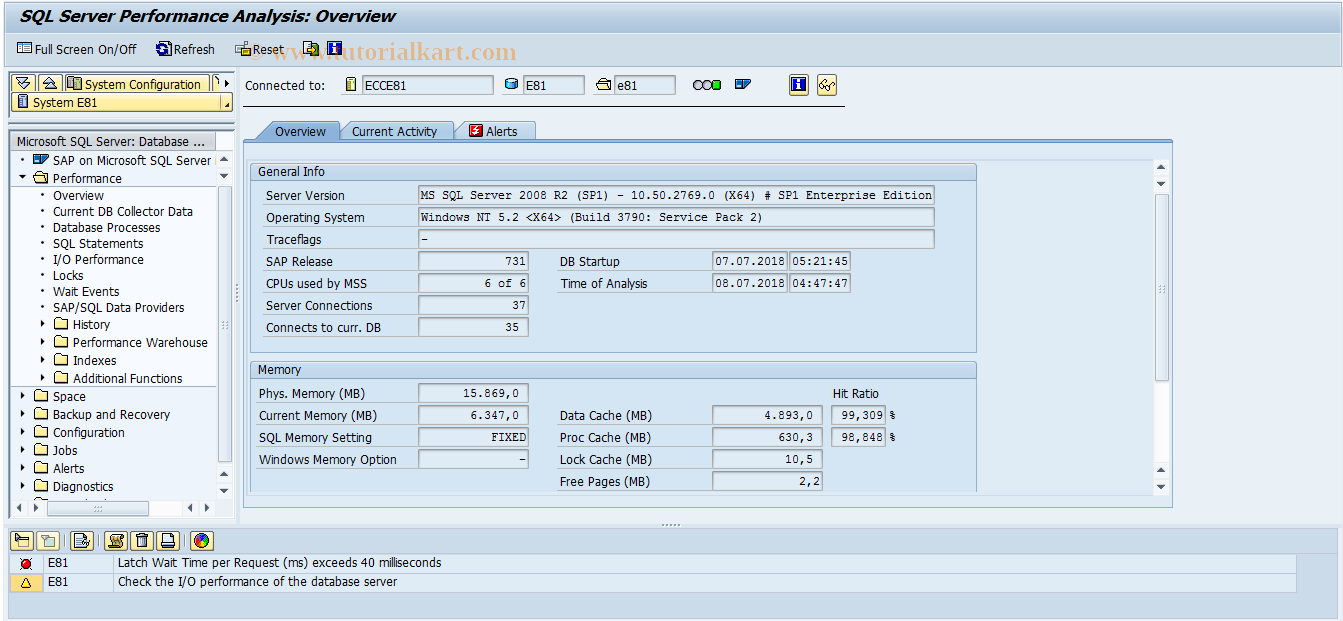Collapse the Performance folder
Viewport: 1343px width, 621px height.
[x=22, y=178]
